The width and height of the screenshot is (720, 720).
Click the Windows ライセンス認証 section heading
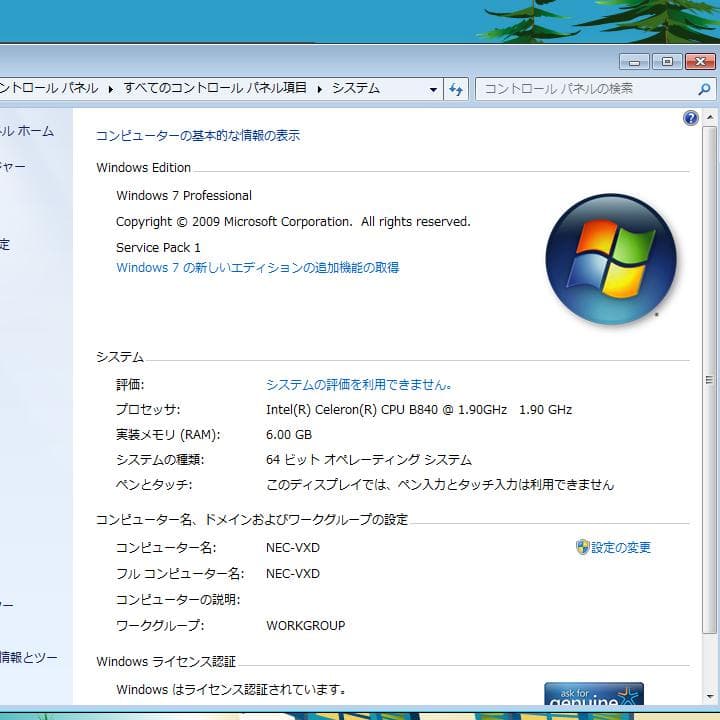click(x=166, y=662)
